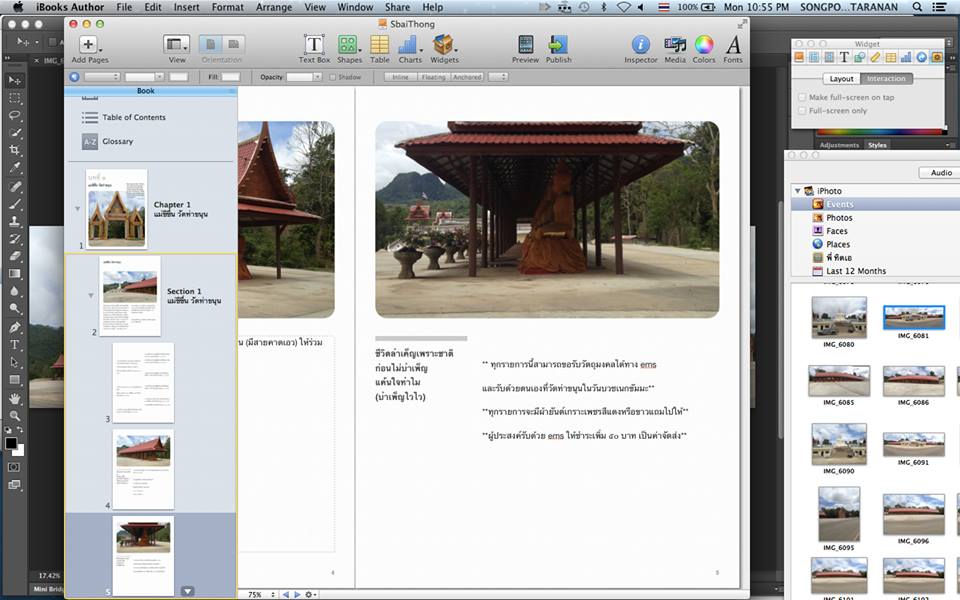Open the Widgets toolbar menu
The width and height of the screenshot is (960, 600).
[443, 44]
